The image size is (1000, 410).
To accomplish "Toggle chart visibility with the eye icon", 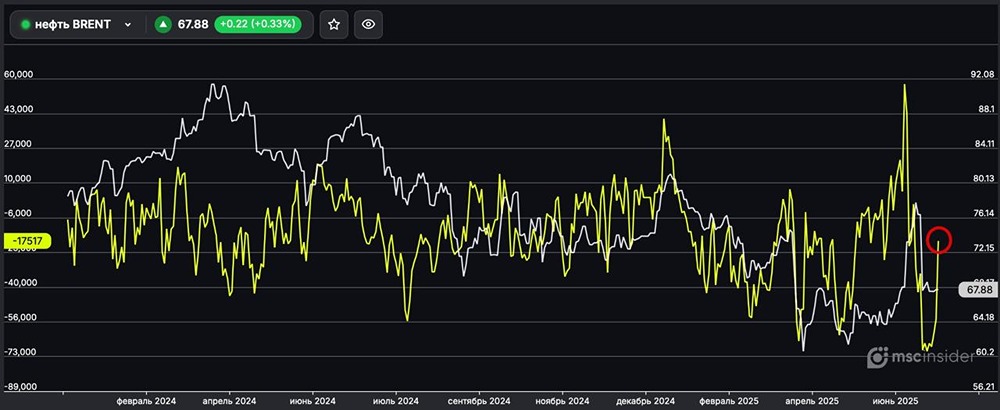I will pos(368,24).
